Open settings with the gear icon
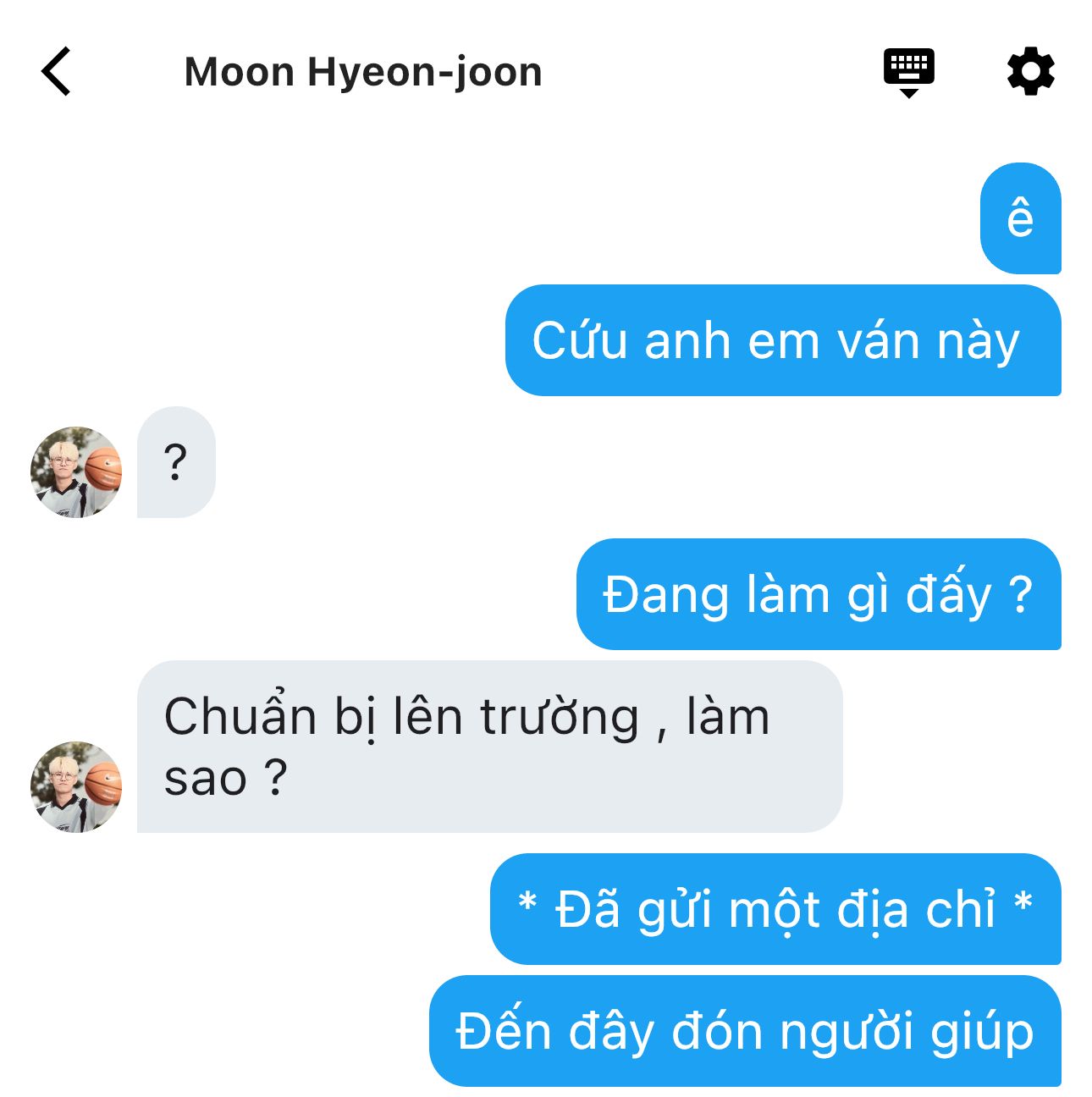Screen dimensions: 1092x1097 (x=1030, y=72)
